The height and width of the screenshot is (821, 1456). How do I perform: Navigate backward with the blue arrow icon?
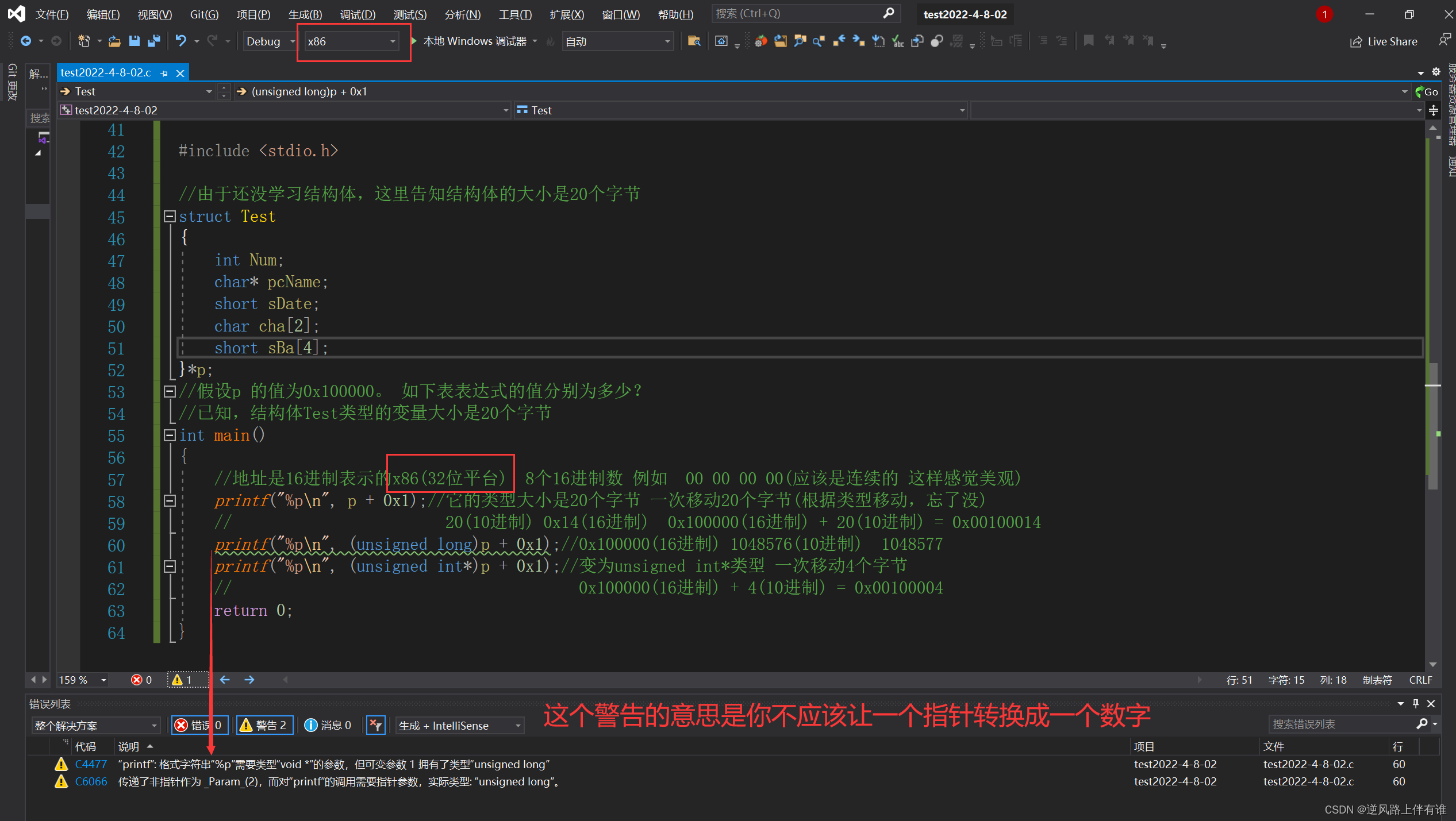point(26,41)
